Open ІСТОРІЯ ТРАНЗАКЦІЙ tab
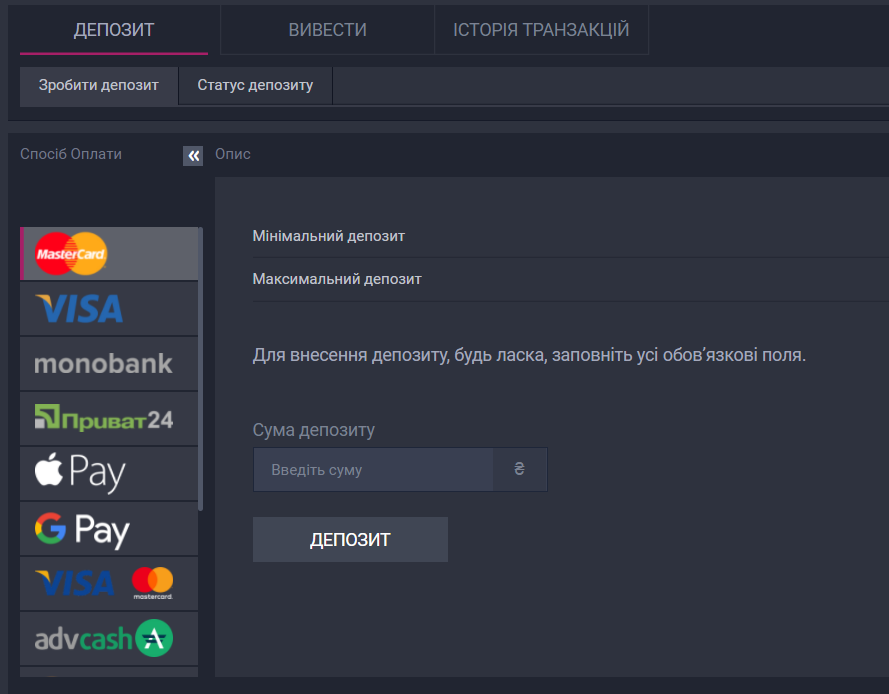This screenshot has height=694, width=889. tap(541, 29)
